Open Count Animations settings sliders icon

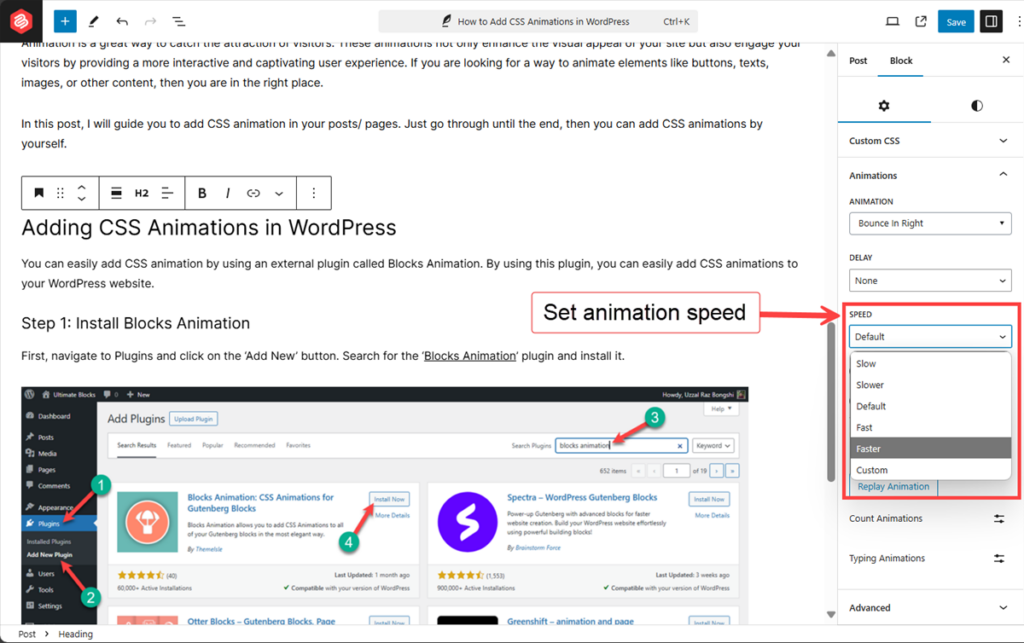[999, 518]
